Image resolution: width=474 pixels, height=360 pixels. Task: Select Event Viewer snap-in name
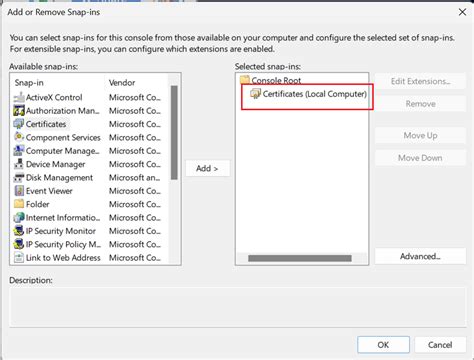click(49, 191)
